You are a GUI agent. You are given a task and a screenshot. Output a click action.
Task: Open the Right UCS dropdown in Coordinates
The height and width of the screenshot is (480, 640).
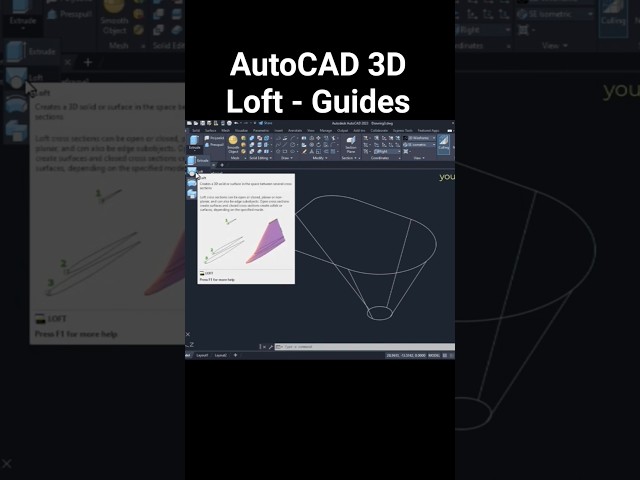point(387,151)
